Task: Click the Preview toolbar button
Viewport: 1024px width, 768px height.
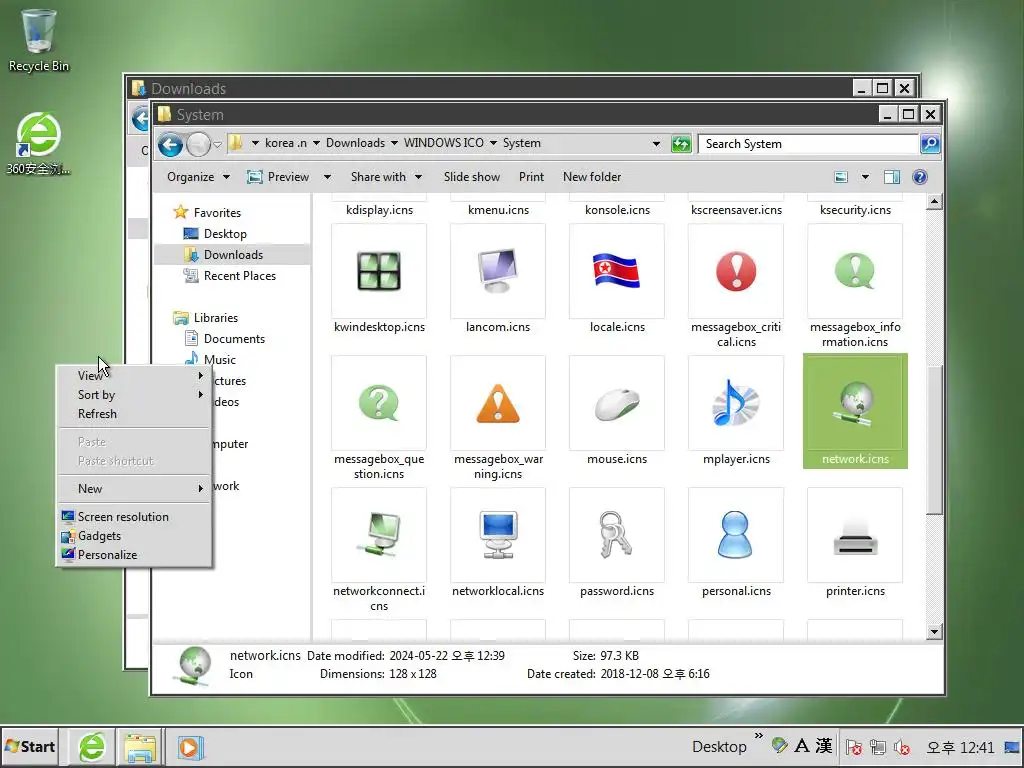Action: tap(279, 177)
